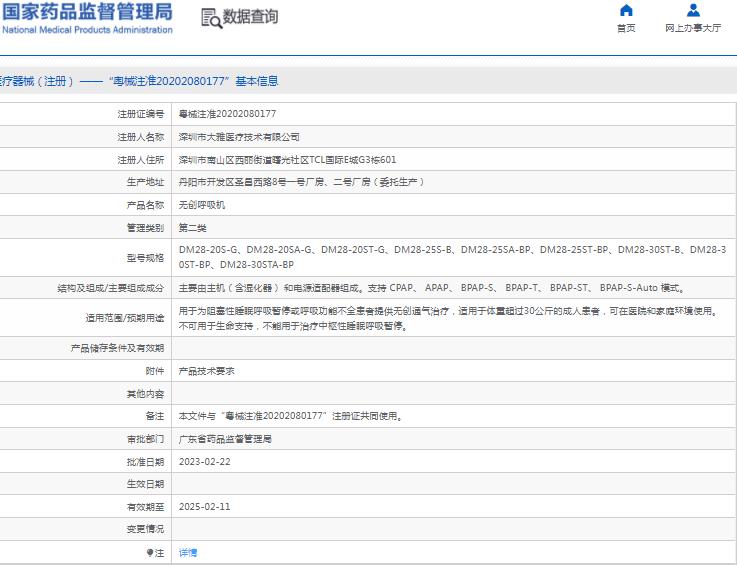
Task: Click the 生产地址 row label
Action: [145, 182]
